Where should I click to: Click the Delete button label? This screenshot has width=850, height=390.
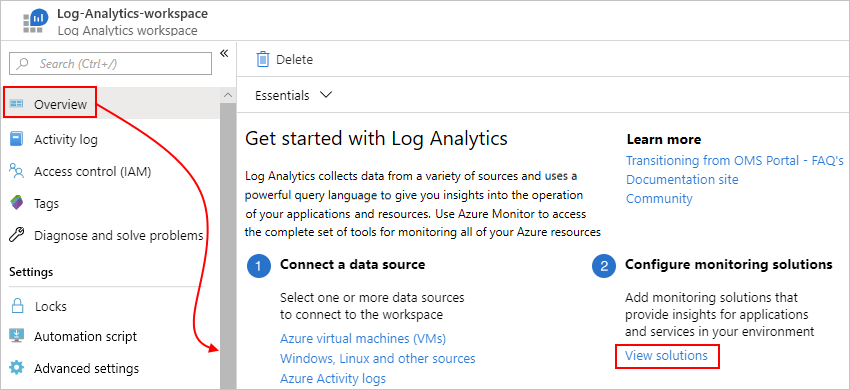point(294,60)
